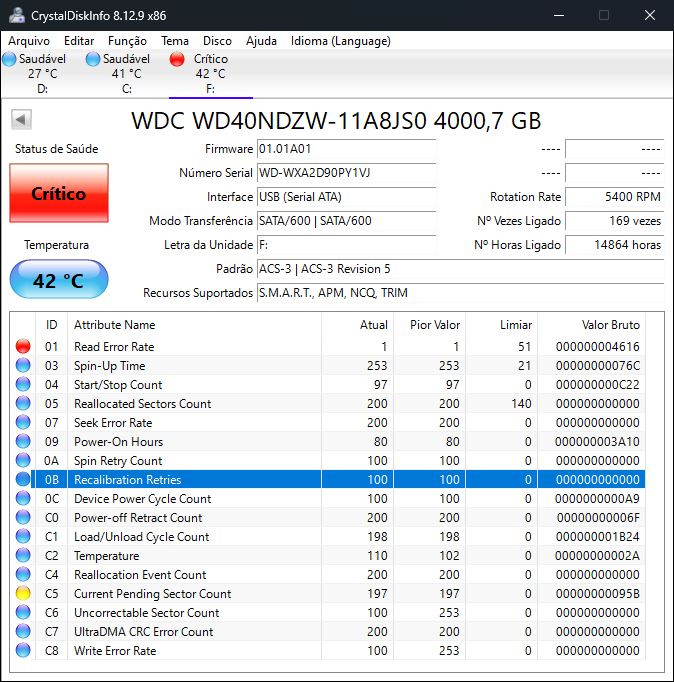Click the CrystalDiskInfo title bar app icon
The image size is (674, 682).
(x=17, y=15)
